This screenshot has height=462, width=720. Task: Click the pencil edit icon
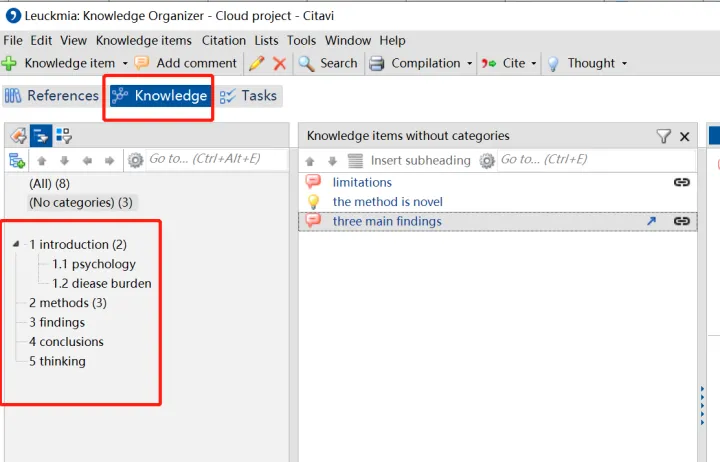pos(257,63)
